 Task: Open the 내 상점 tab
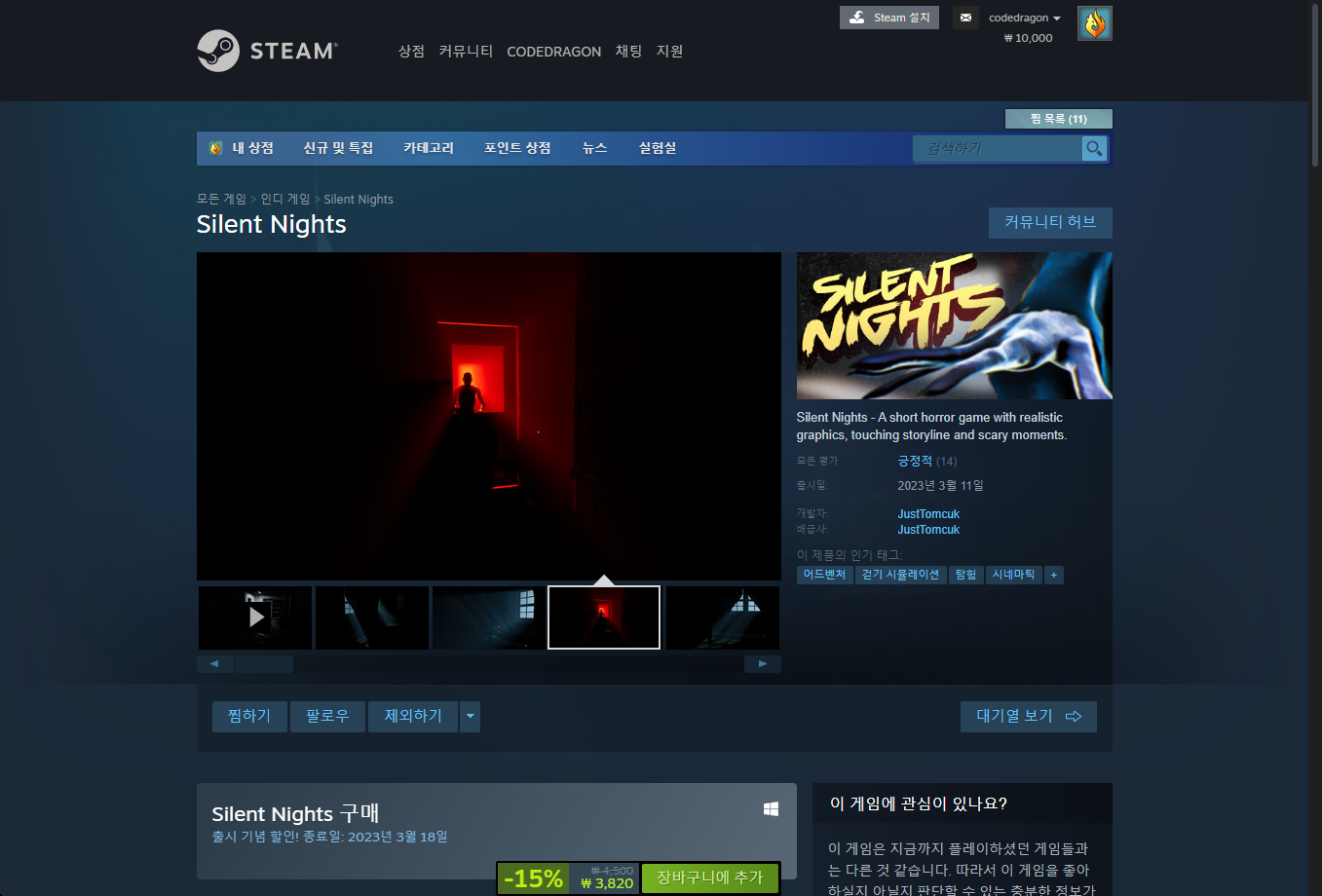pyautogui.click(x=242, y=148)
